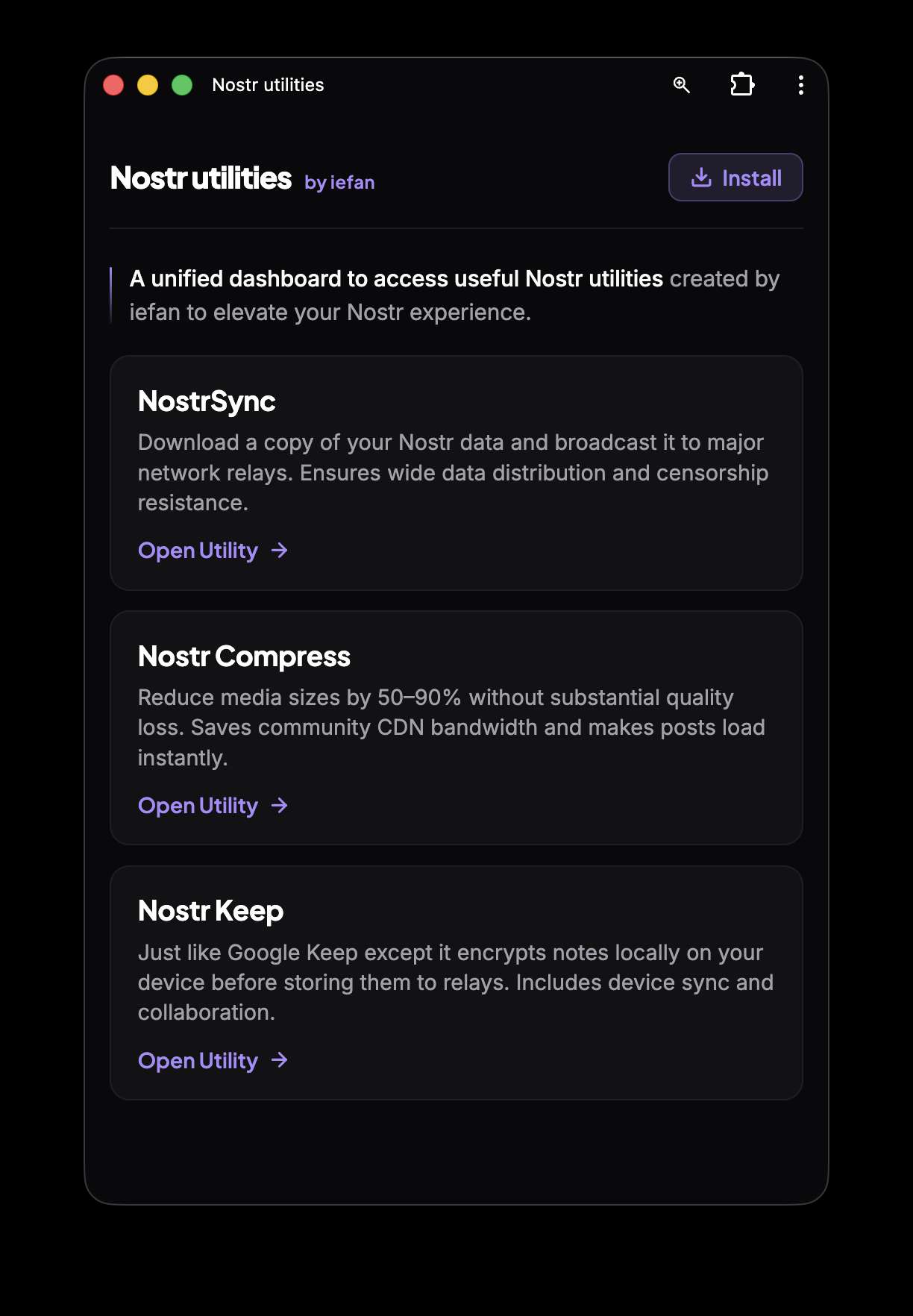
Task: Click the arrow icon in NostrSync card
Action: pyautogui.click(x=280, y=551)
